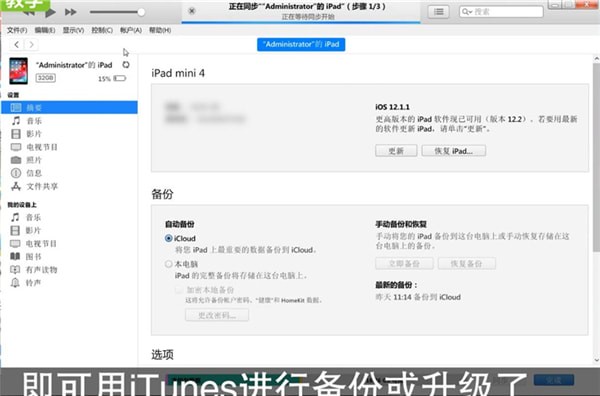This screenshot has width=600, height=396.
Task: Click the sync spinner icon beside iPad name
Action: 126,65
